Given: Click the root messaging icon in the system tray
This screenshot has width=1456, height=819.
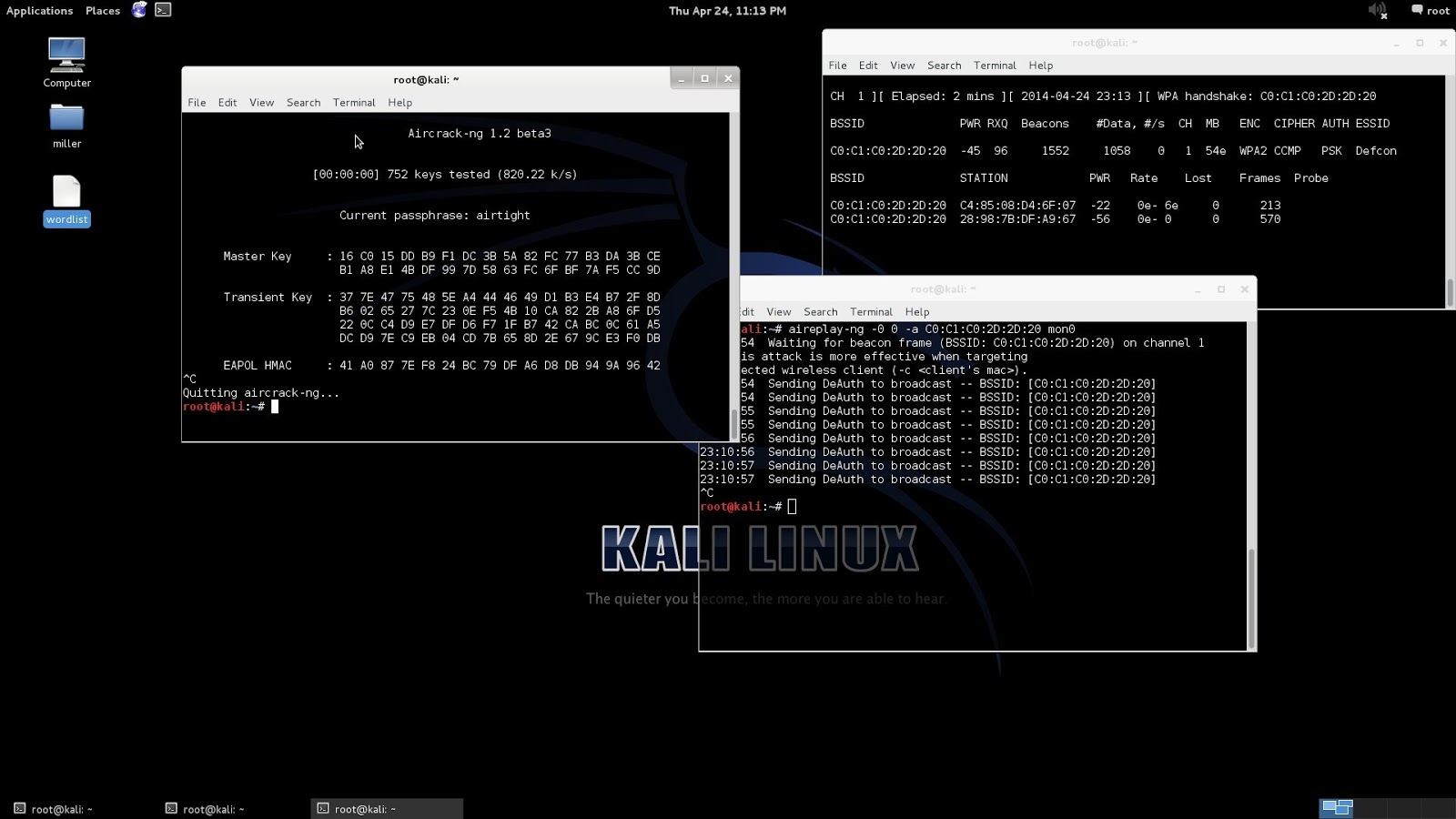Looking at the screenshot, I should click(1417, 10).
